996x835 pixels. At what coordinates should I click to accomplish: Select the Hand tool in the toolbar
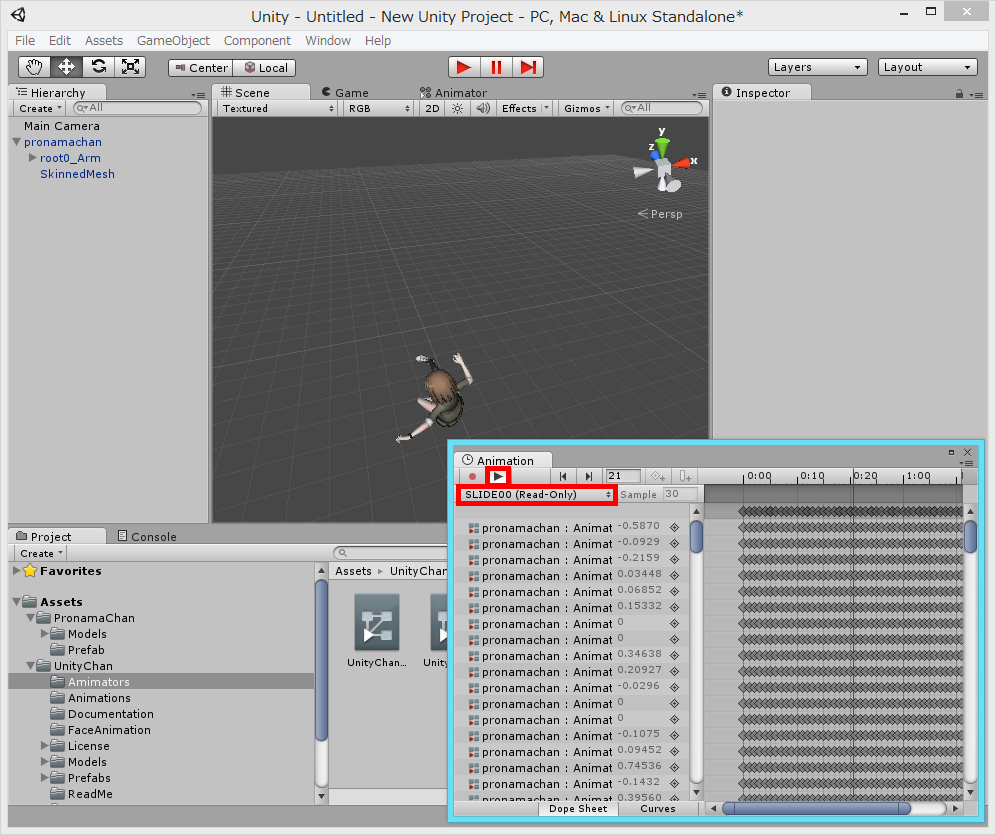pos(34,66)
